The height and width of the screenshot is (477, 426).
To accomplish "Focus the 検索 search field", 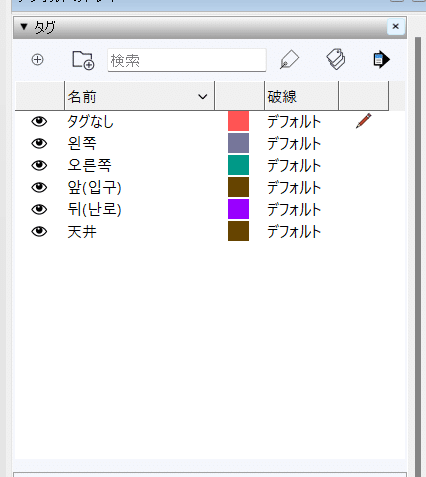I will click(x=187, y=60).
